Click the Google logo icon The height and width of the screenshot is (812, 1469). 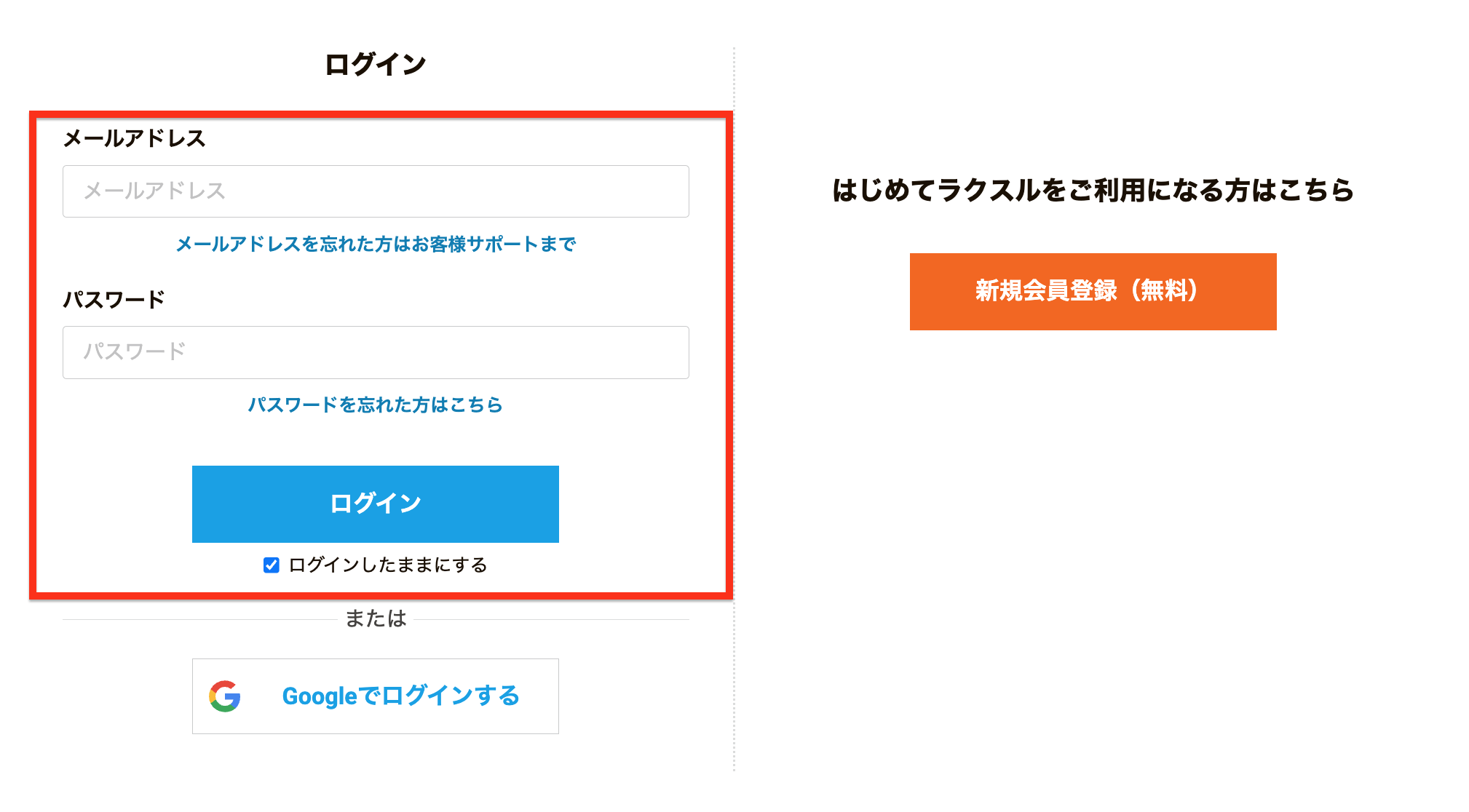coord(225,696)
